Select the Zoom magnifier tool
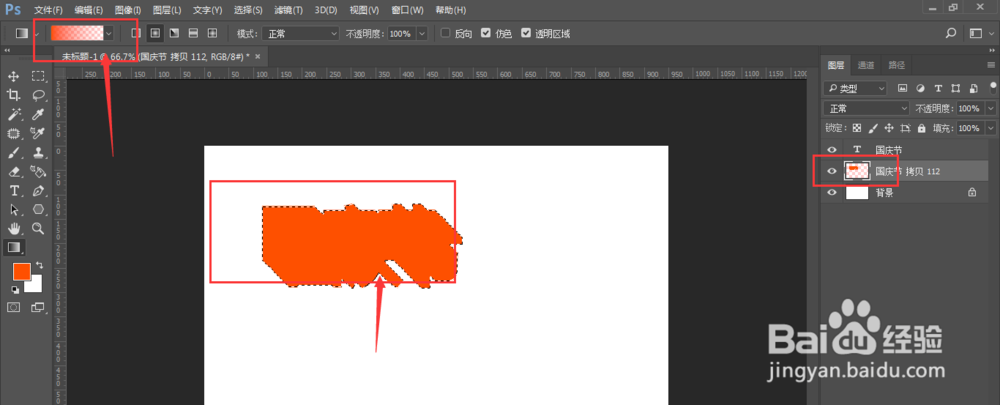1000x405 pixels. (x=38, y=228)
